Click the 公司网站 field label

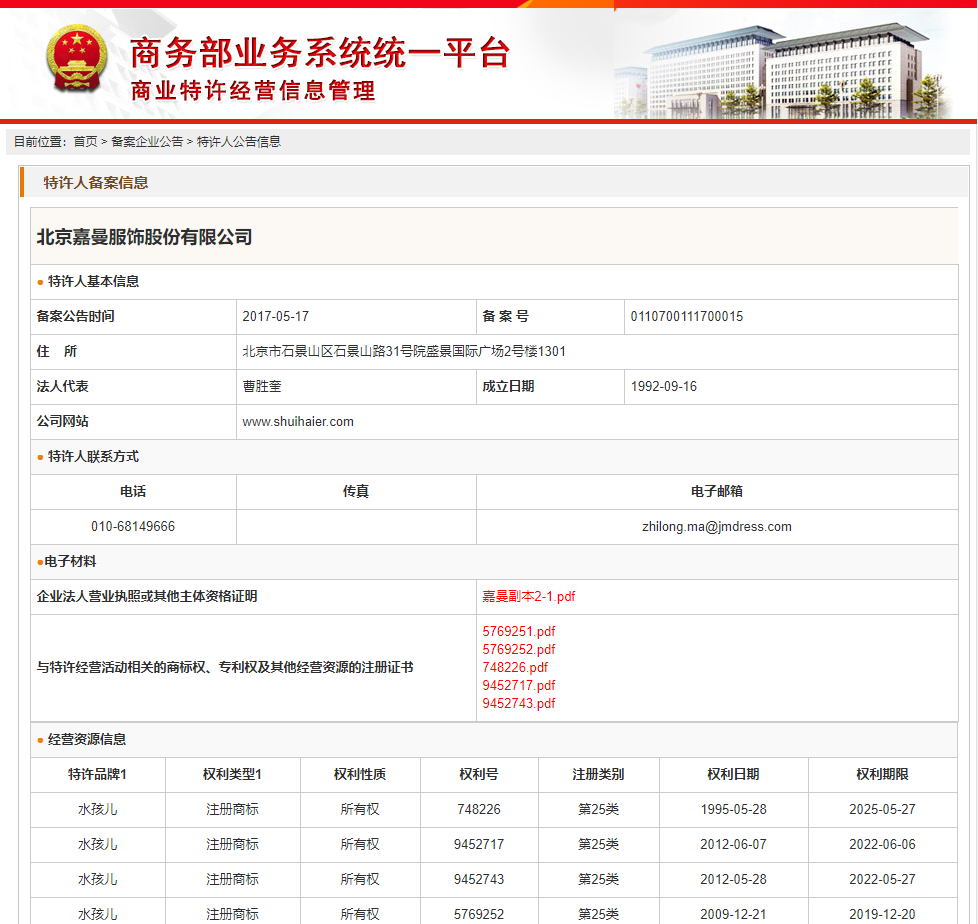(x=62, y=421)
